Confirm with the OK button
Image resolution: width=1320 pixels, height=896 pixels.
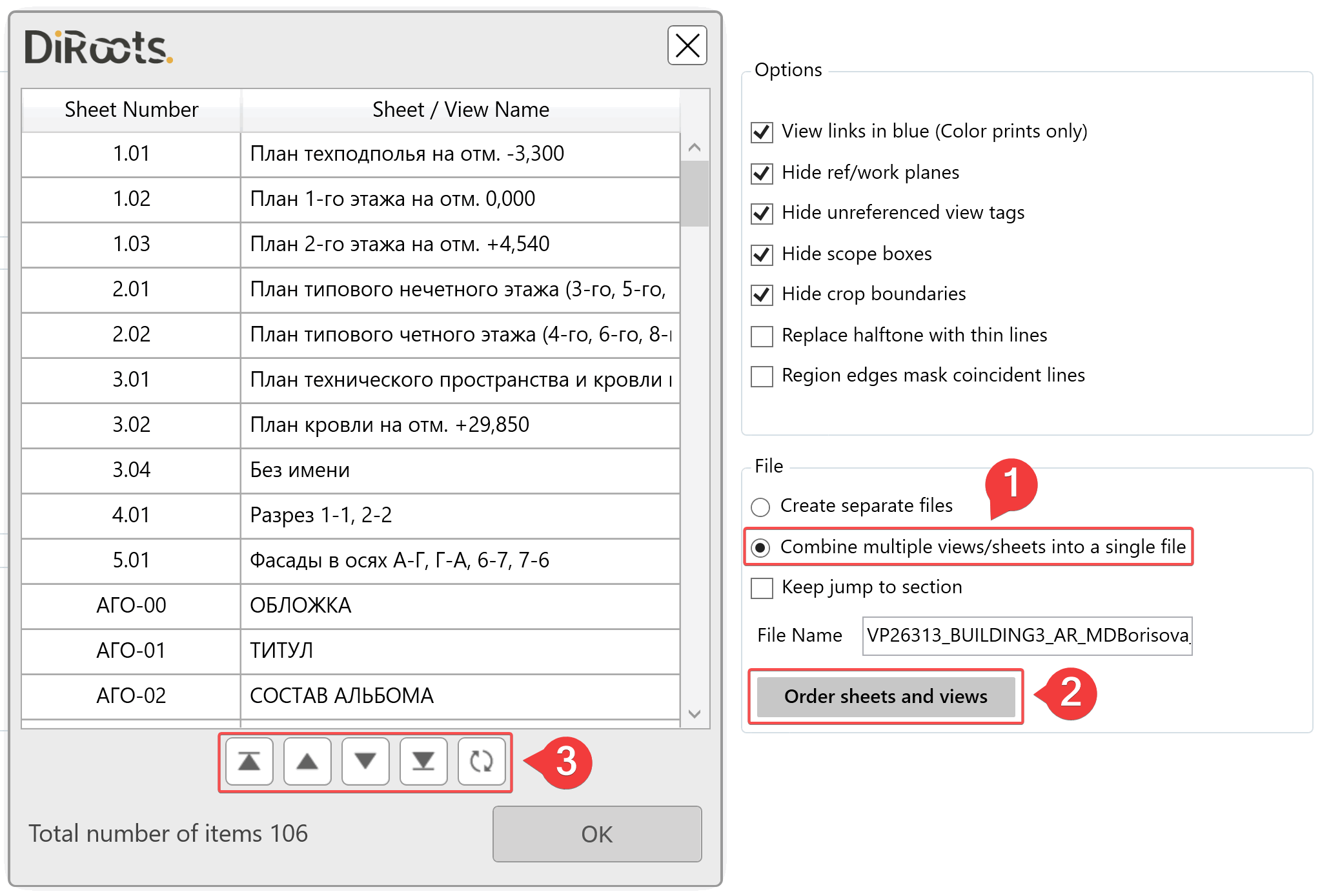597,834
